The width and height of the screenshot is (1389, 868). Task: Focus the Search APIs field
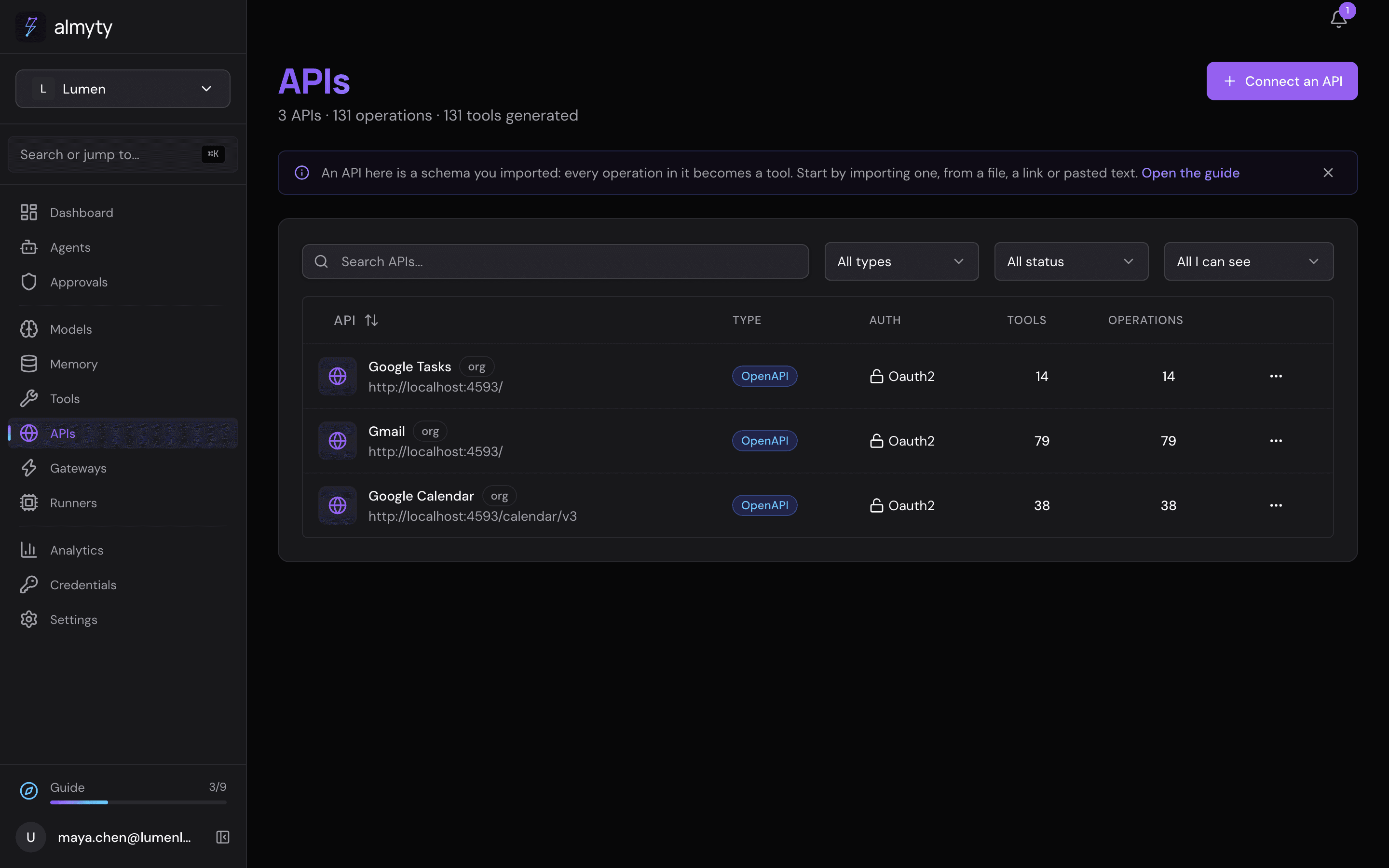[x=555, y=262]
